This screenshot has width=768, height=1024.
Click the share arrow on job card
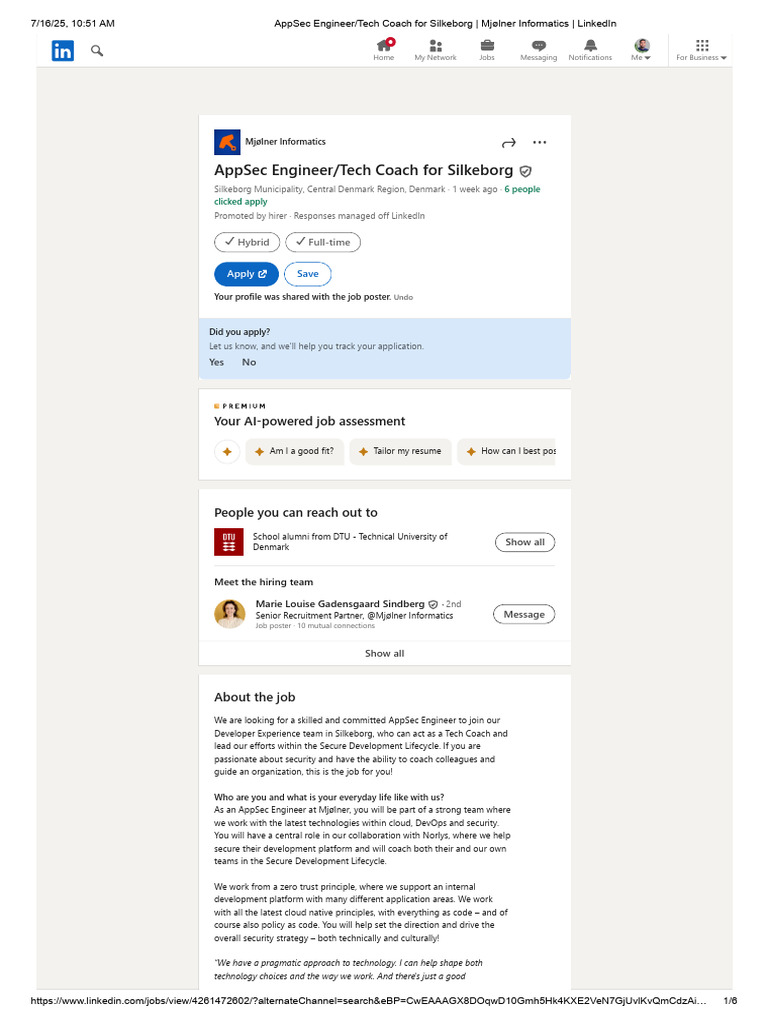point(508,142)
